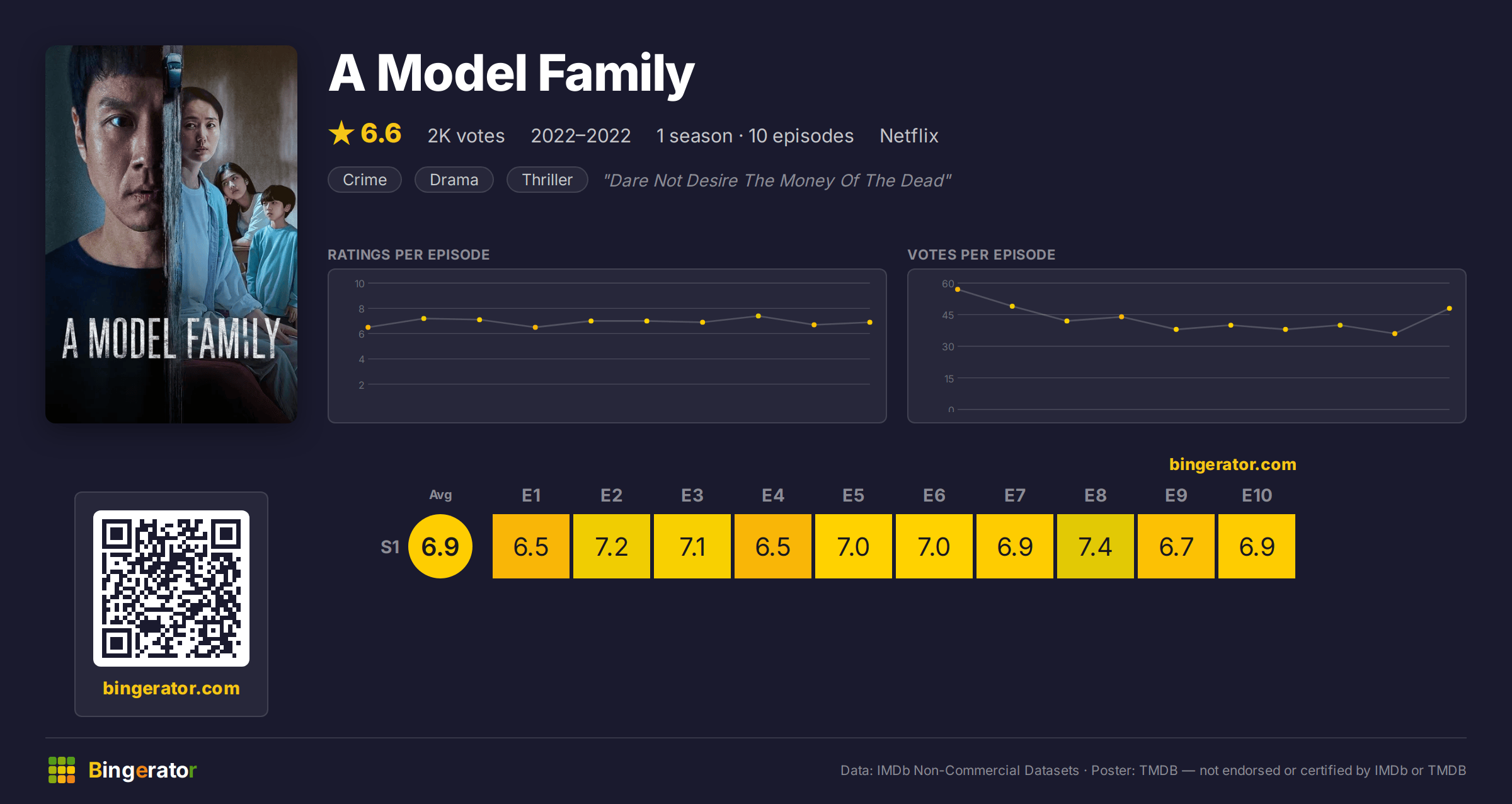
Task: Select episode E3 rating tile 7.1
Action: coord(692,546)
